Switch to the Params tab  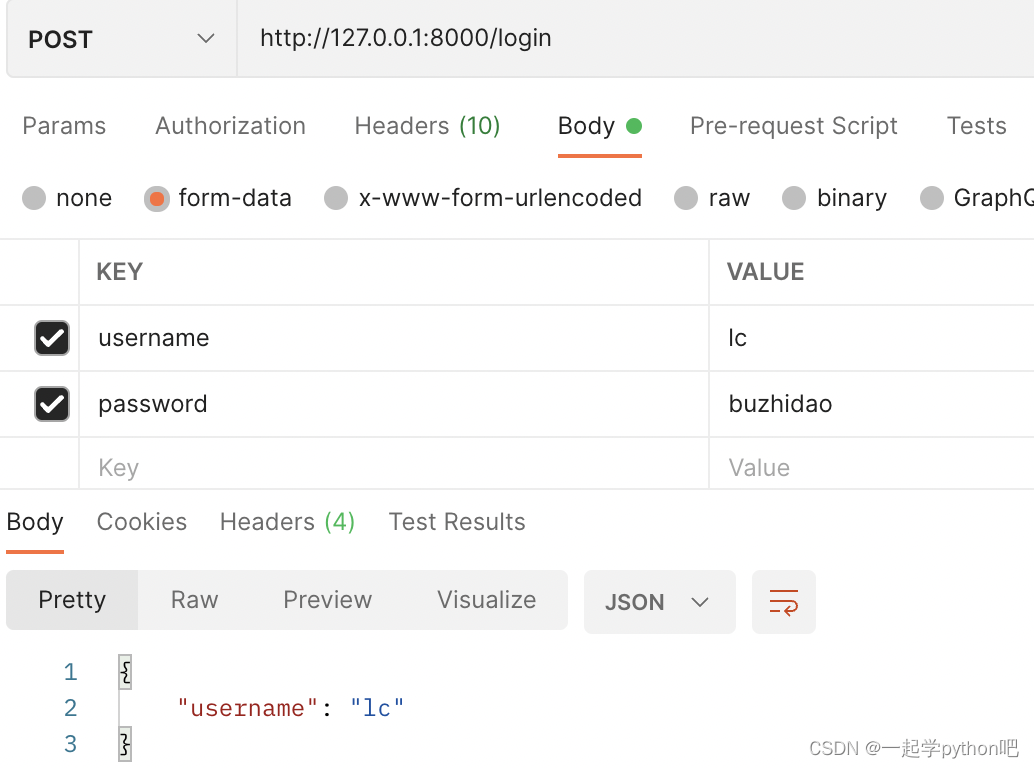point(64,126)
